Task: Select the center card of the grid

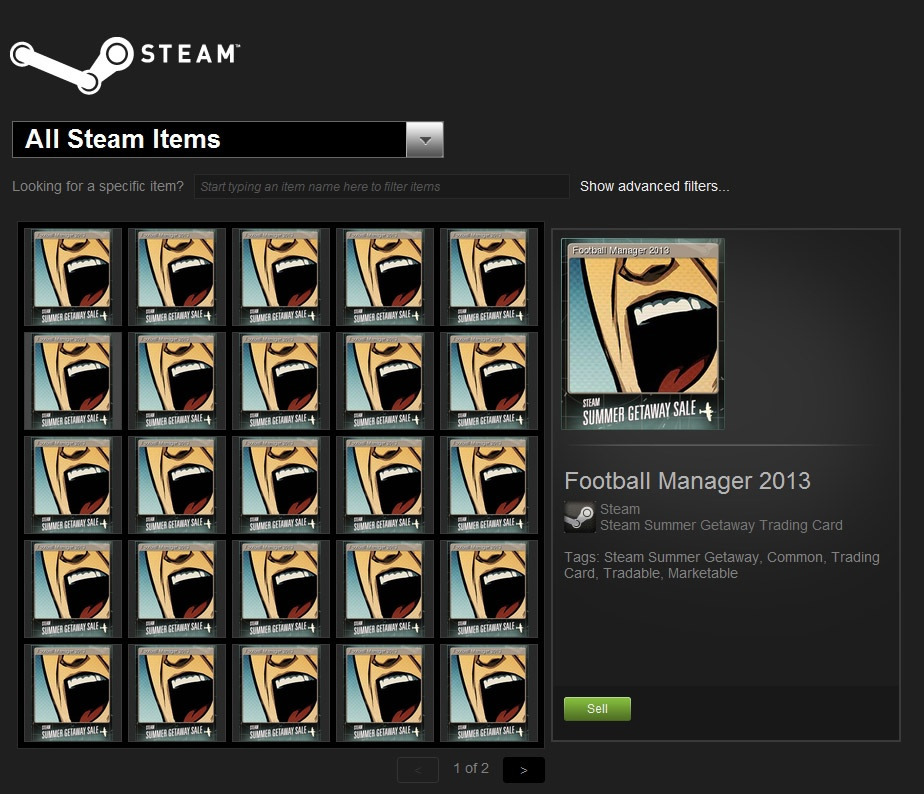Action: 281,485
